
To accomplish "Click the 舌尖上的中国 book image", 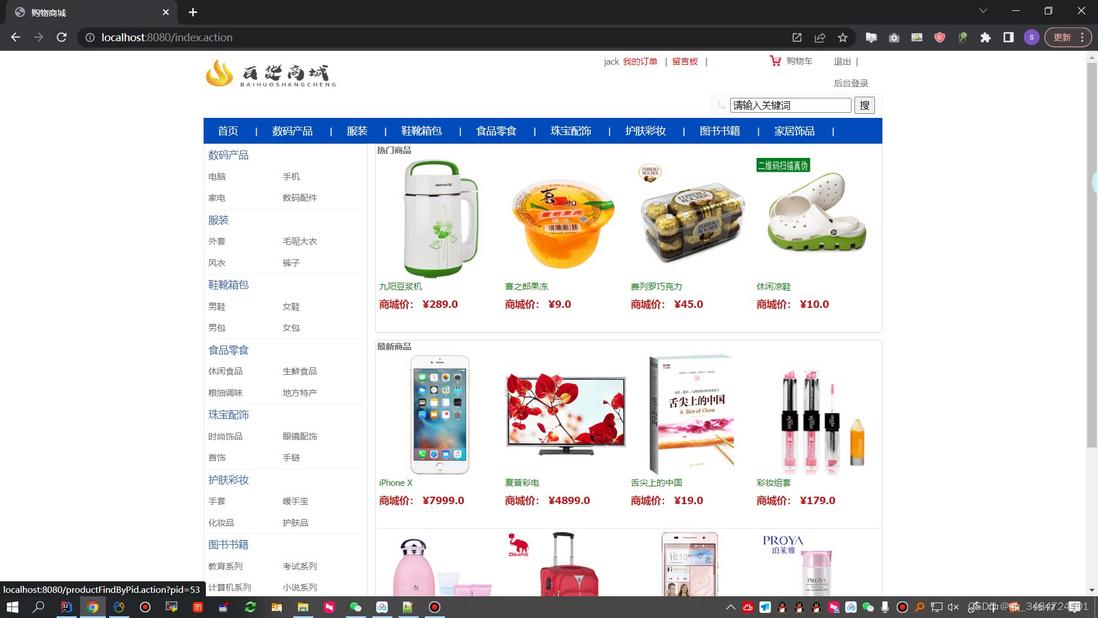I will pos(693,414).
